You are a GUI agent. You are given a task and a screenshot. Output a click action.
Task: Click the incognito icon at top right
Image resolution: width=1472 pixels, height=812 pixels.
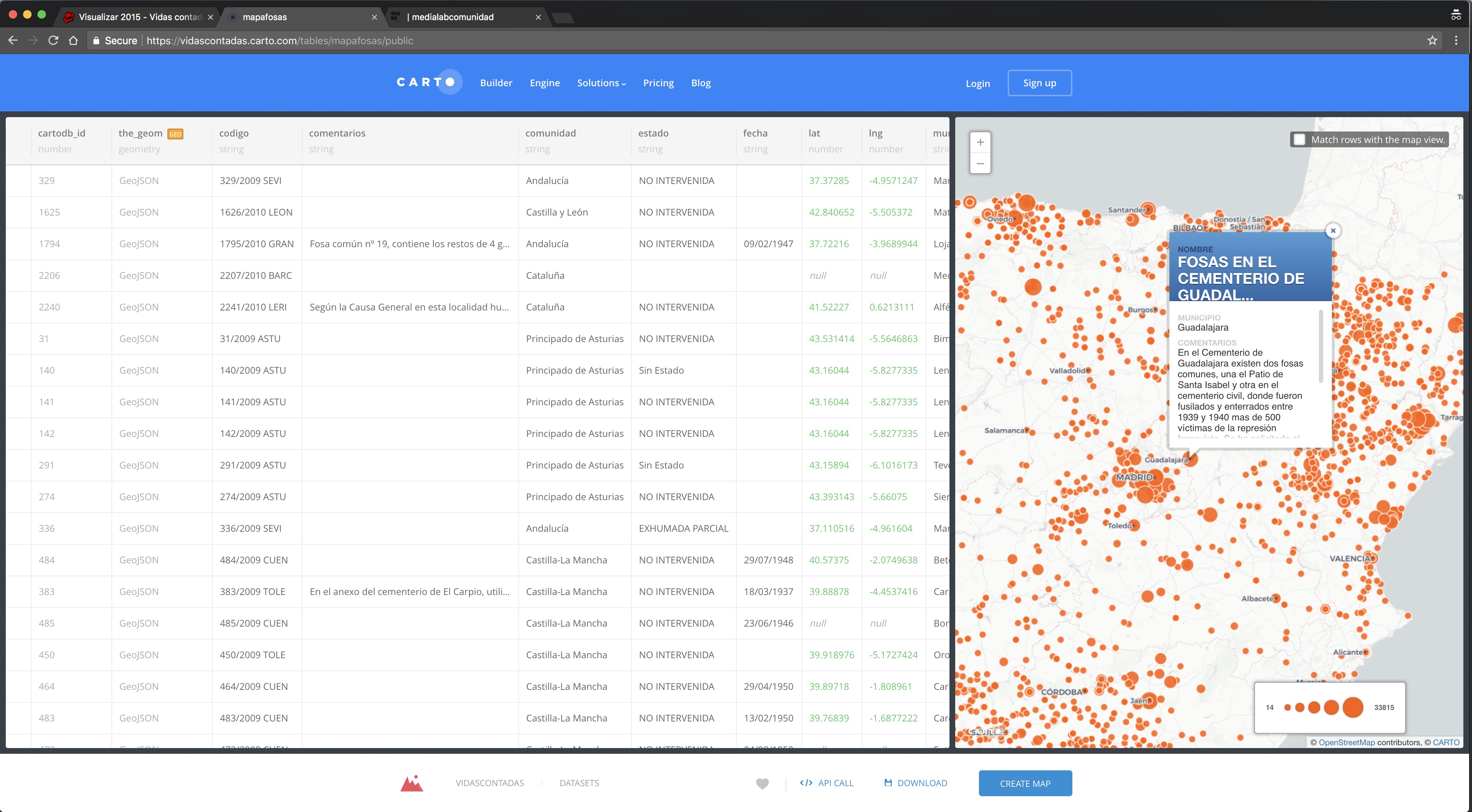click(x=1455, y=15)
